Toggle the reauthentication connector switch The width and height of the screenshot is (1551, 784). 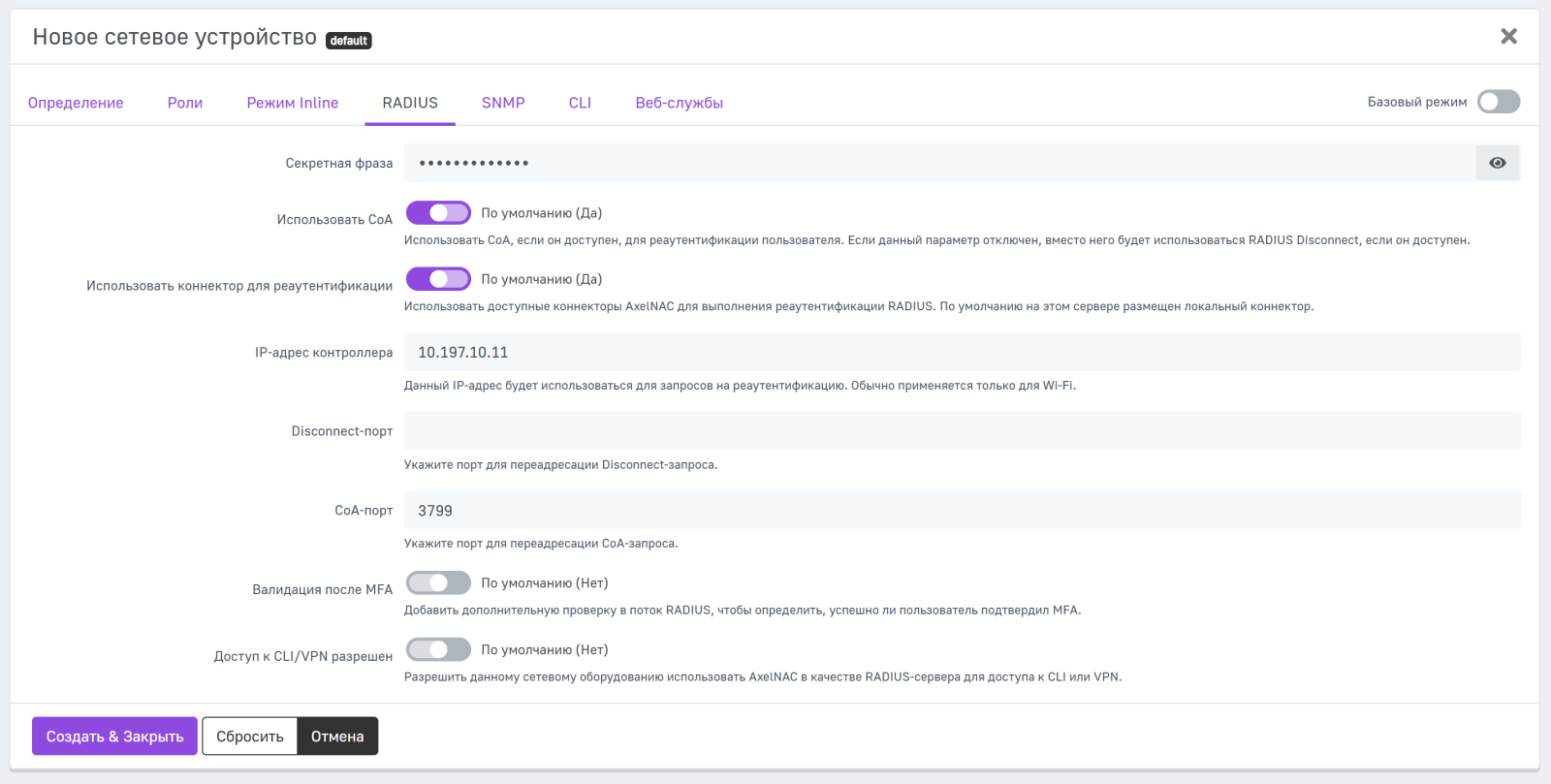(438, 279)
